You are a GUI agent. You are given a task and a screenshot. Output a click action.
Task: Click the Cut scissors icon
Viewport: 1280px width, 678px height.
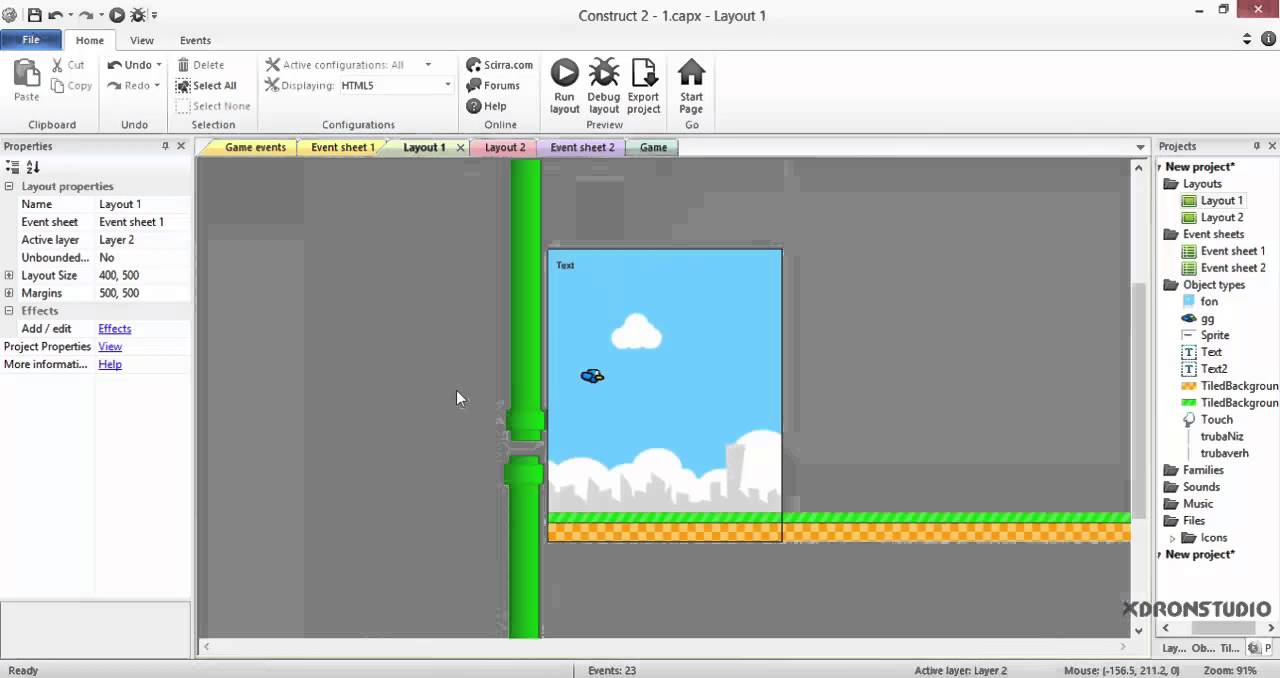coord(57,65)
